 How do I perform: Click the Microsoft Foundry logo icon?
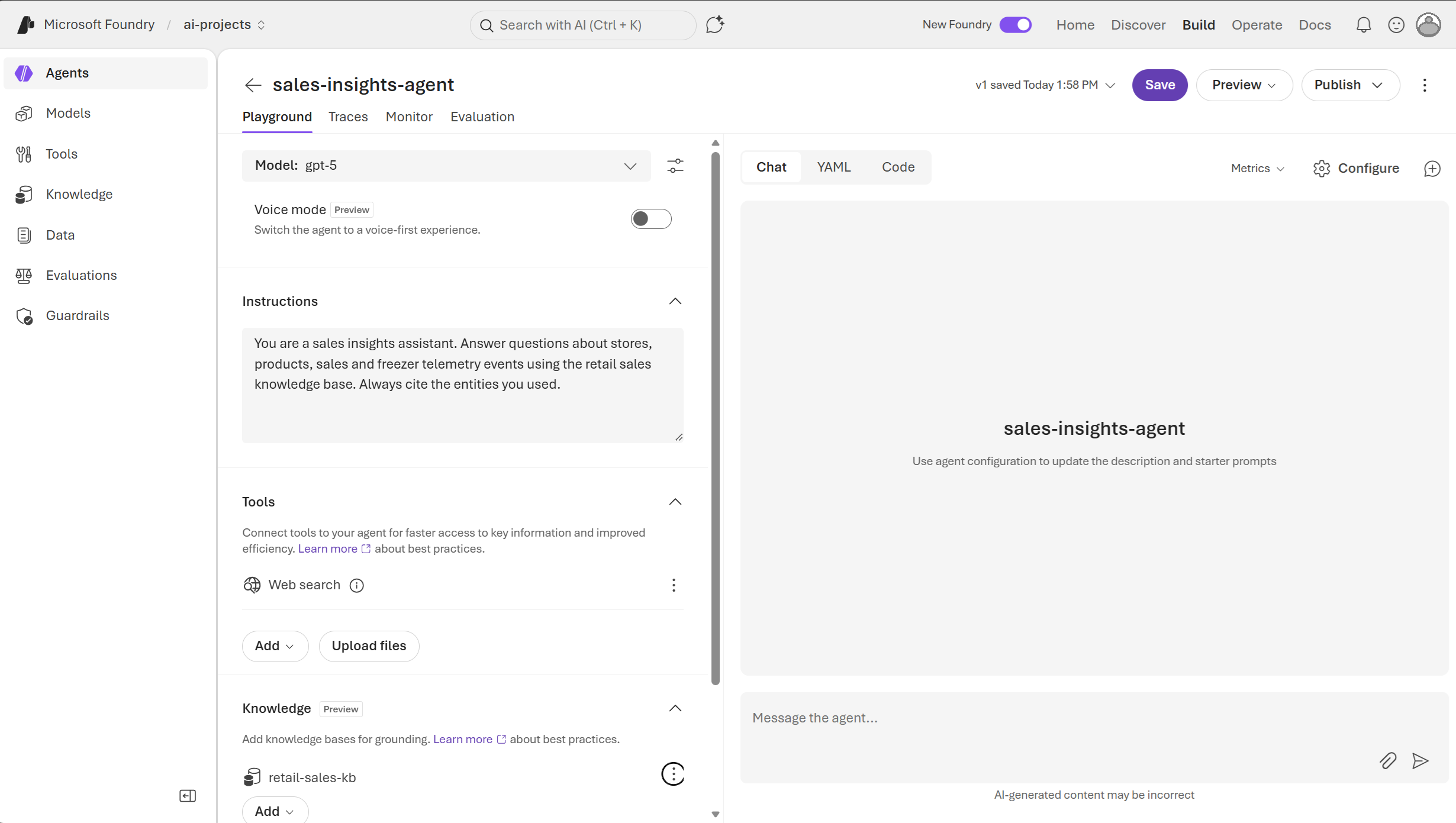25,25
